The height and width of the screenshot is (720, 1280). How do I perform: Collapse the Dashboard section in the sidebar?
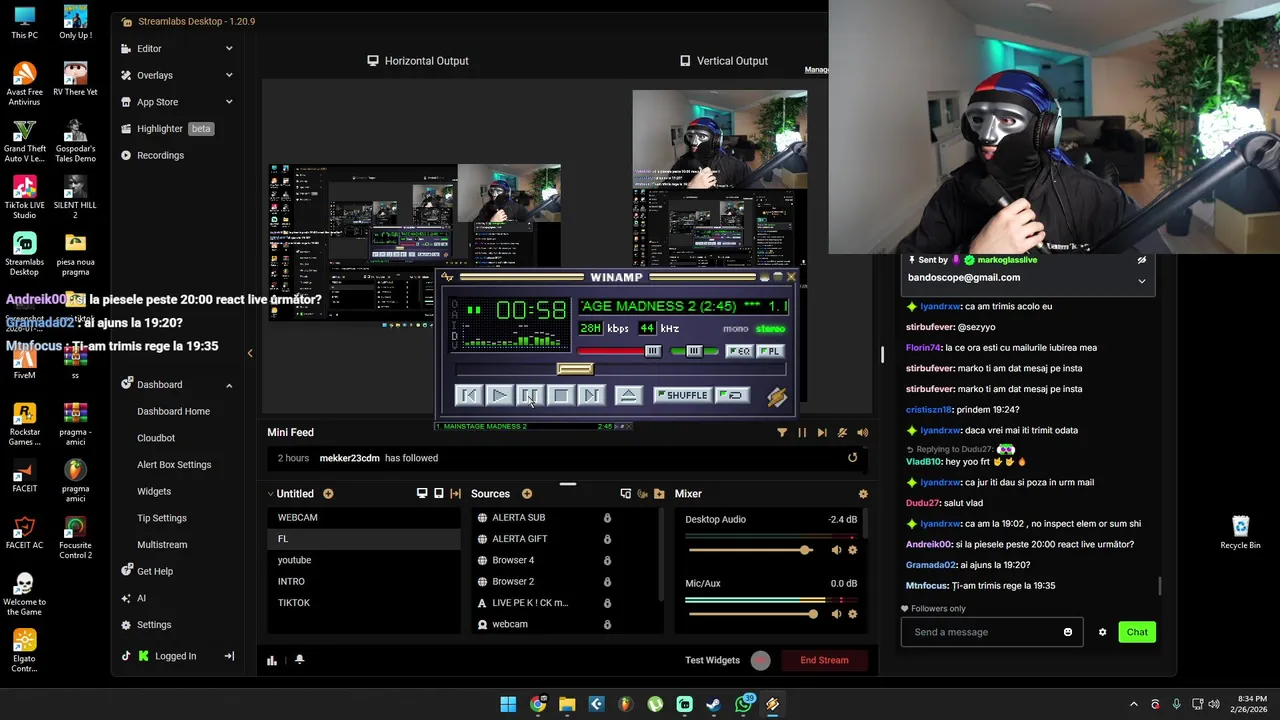click(x=228, y=385)
